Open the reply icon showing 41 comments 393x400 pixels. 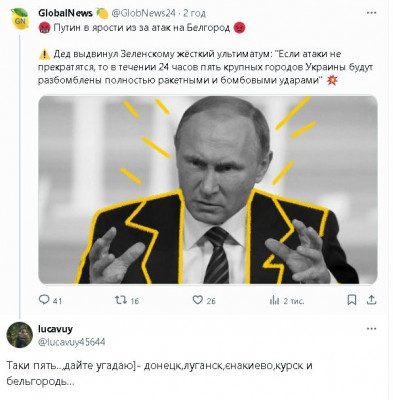coord(44,300)
